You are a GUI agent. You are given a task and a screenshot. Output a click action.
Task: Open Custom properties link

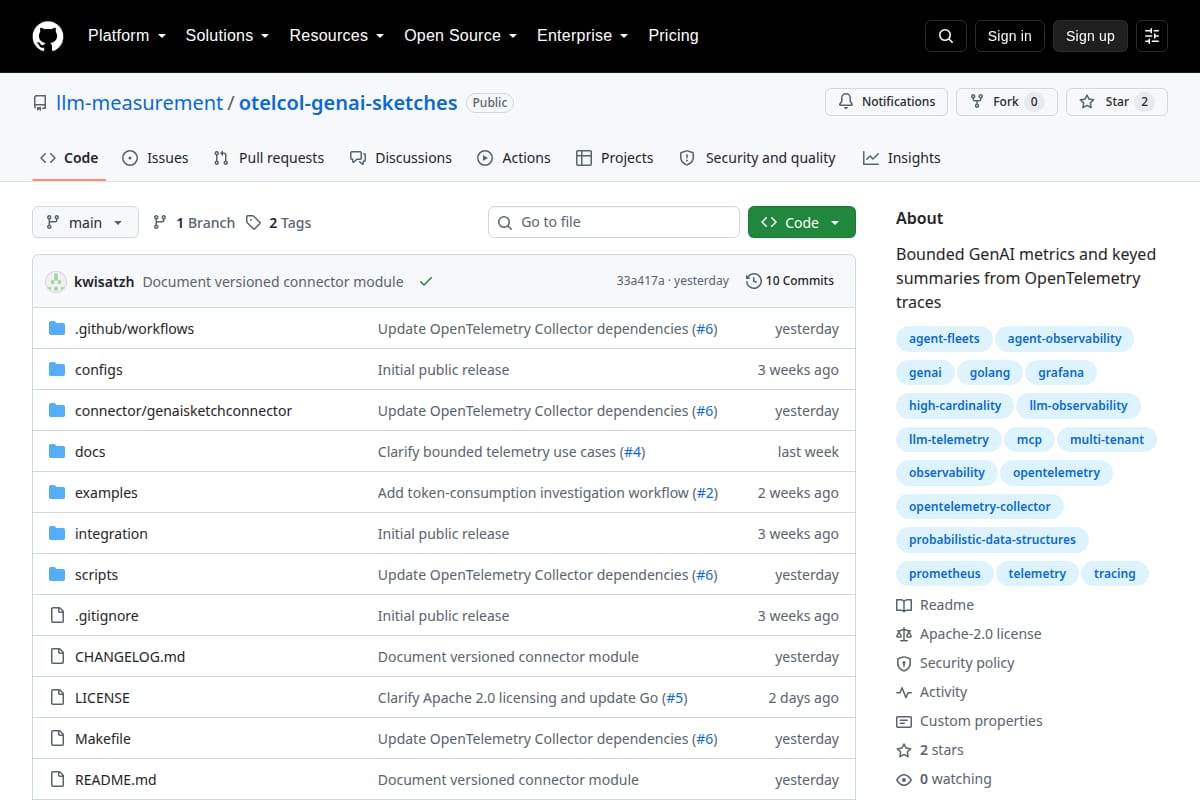tap(969, 721)
